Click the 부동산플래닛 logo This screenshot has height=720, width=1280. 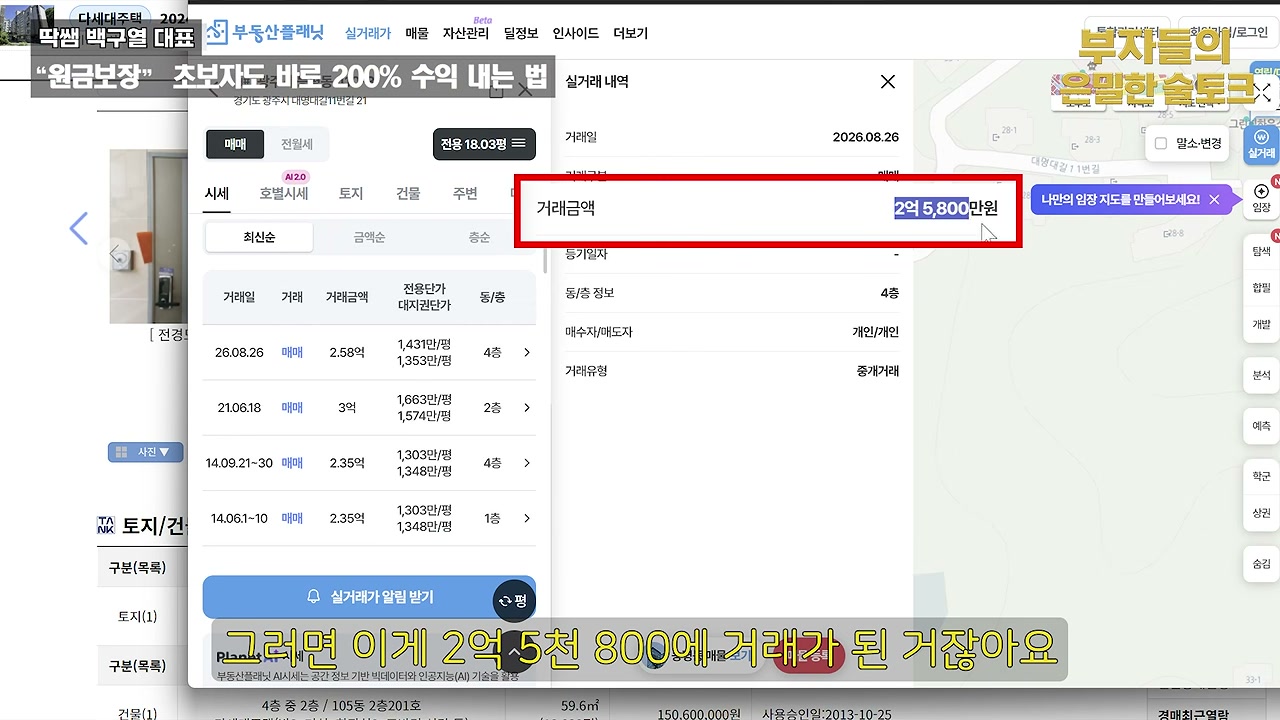pos(265,33)
